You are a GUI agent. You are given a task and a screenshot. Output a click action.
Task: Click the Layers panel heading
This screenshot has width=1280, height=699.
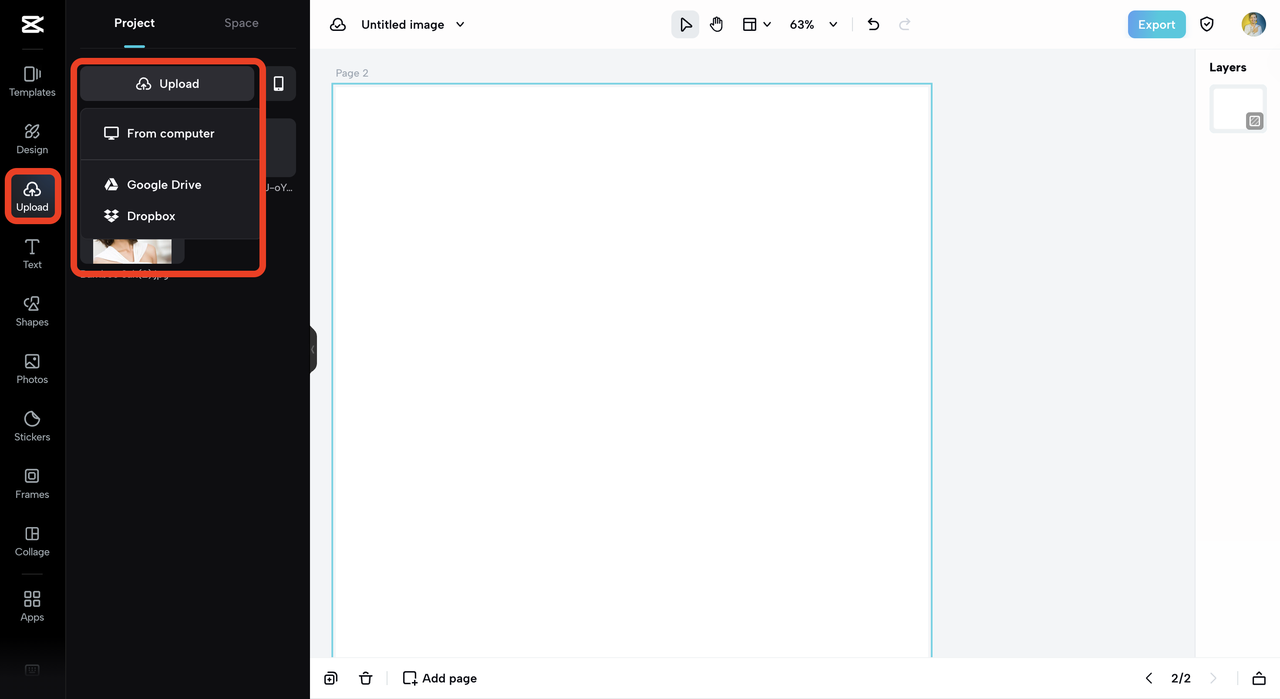1228,67
